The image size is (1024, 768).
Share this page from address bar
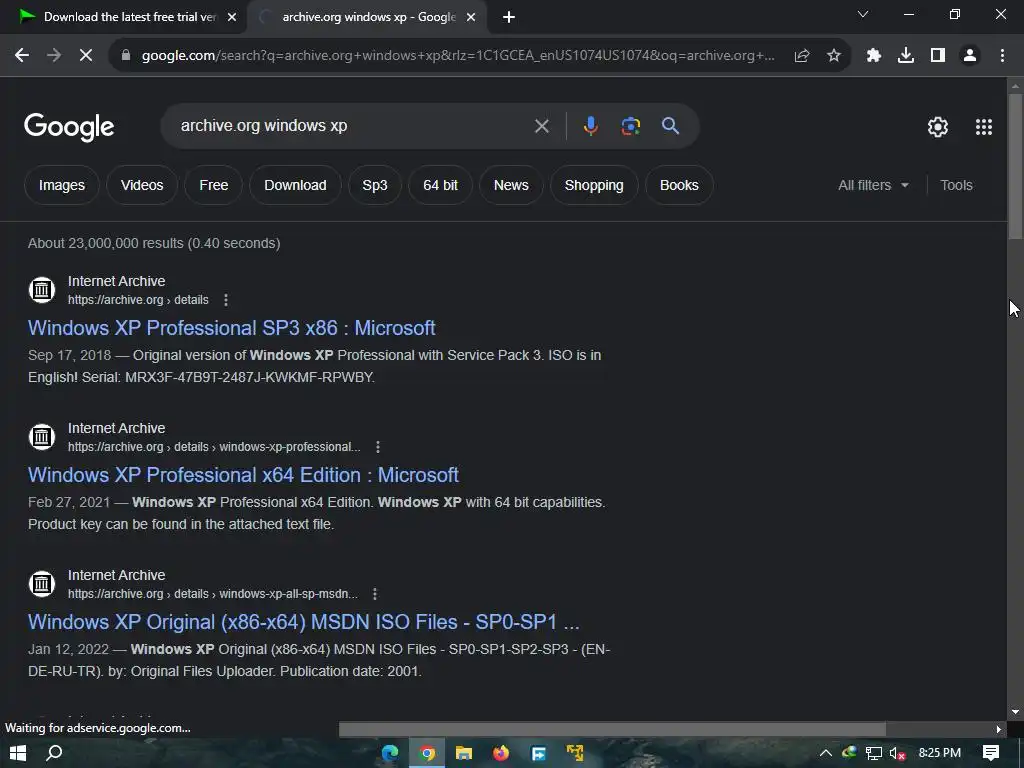click(x=802, y=56)
